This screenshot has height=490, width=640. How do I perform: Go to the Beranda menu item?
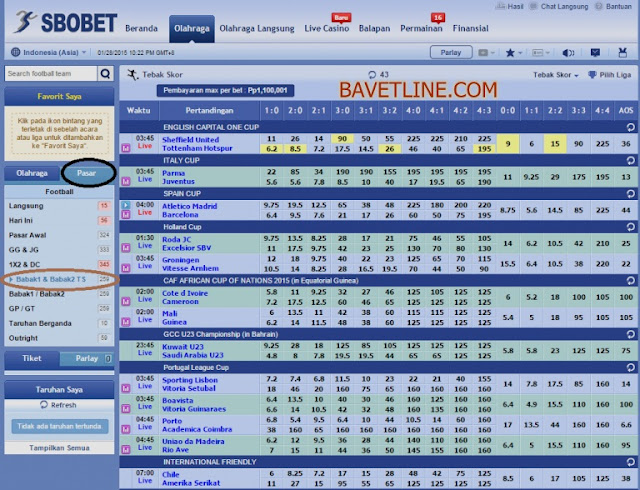tap(141, 29)
